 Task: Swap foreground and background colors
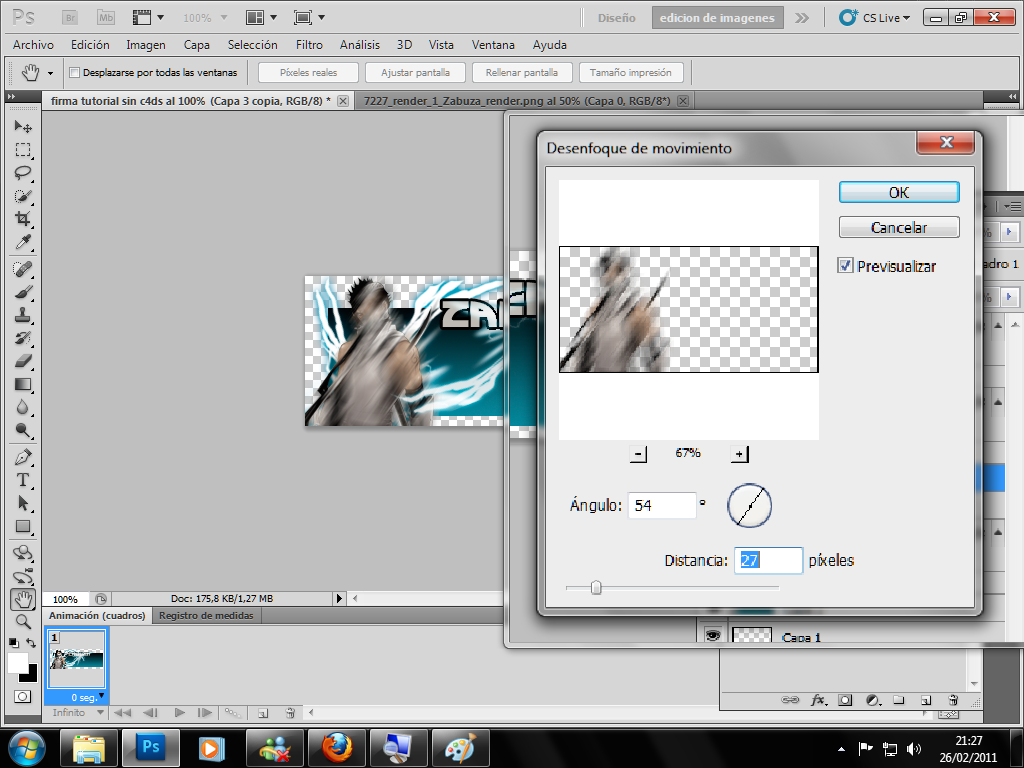pos(31,643)
